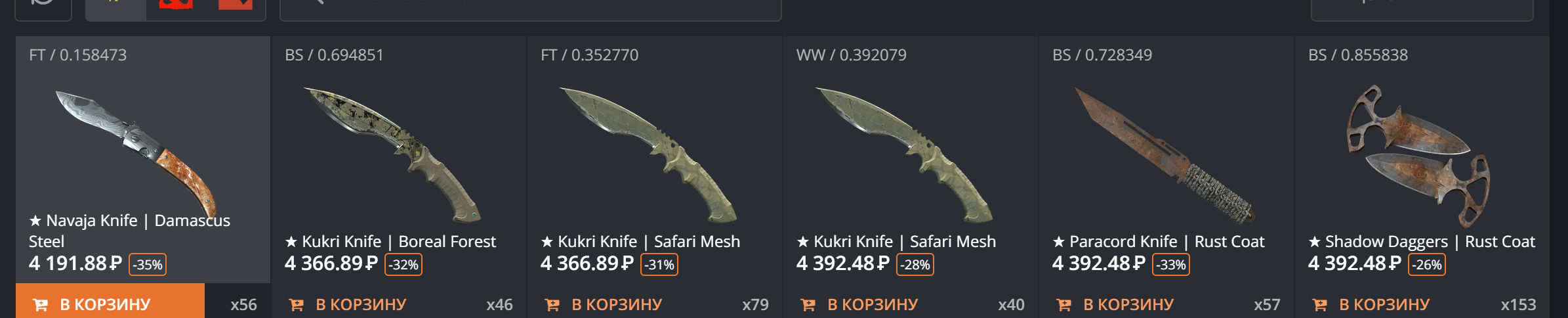The width and height of the screenshot is (1568, 318).
Task: Add Shadow Daggers using В КОРЗИНУ button
Action: coord(1371,304)
